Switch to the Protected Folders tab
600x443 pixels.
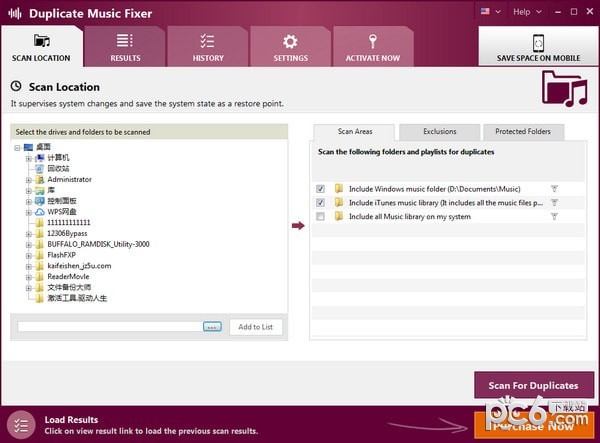[x=523, y=132]
